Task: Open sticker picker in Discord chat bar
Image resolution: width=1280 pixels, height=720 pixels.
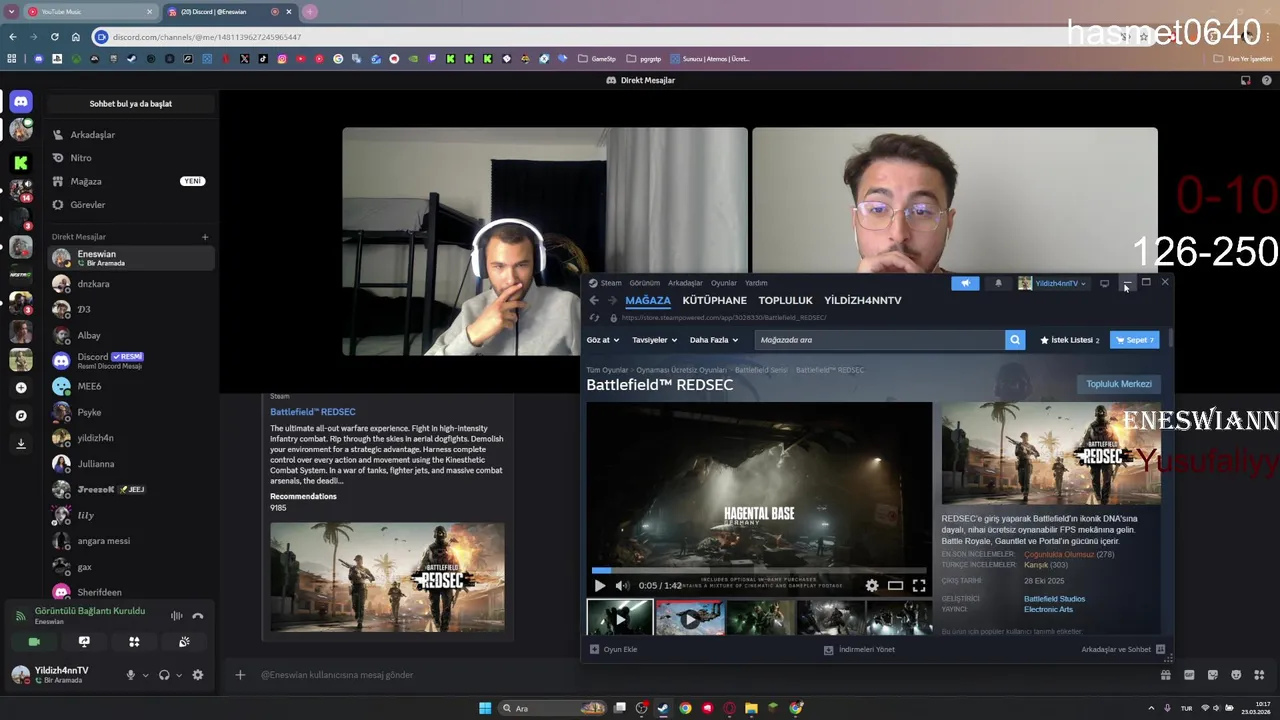Action: tap(1212, 675)
